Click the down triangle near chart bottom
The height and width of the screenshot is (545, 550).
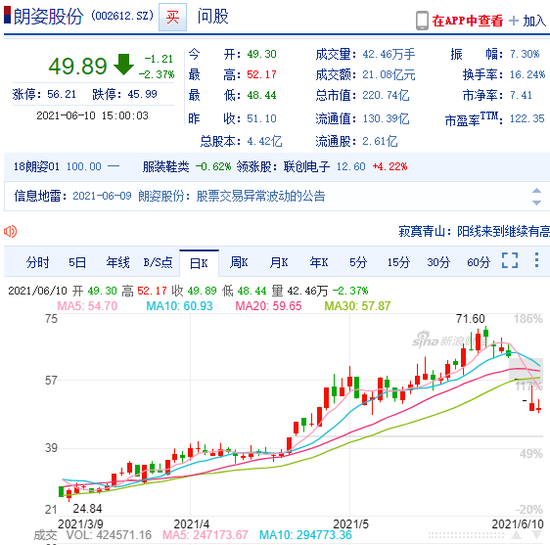537,535
